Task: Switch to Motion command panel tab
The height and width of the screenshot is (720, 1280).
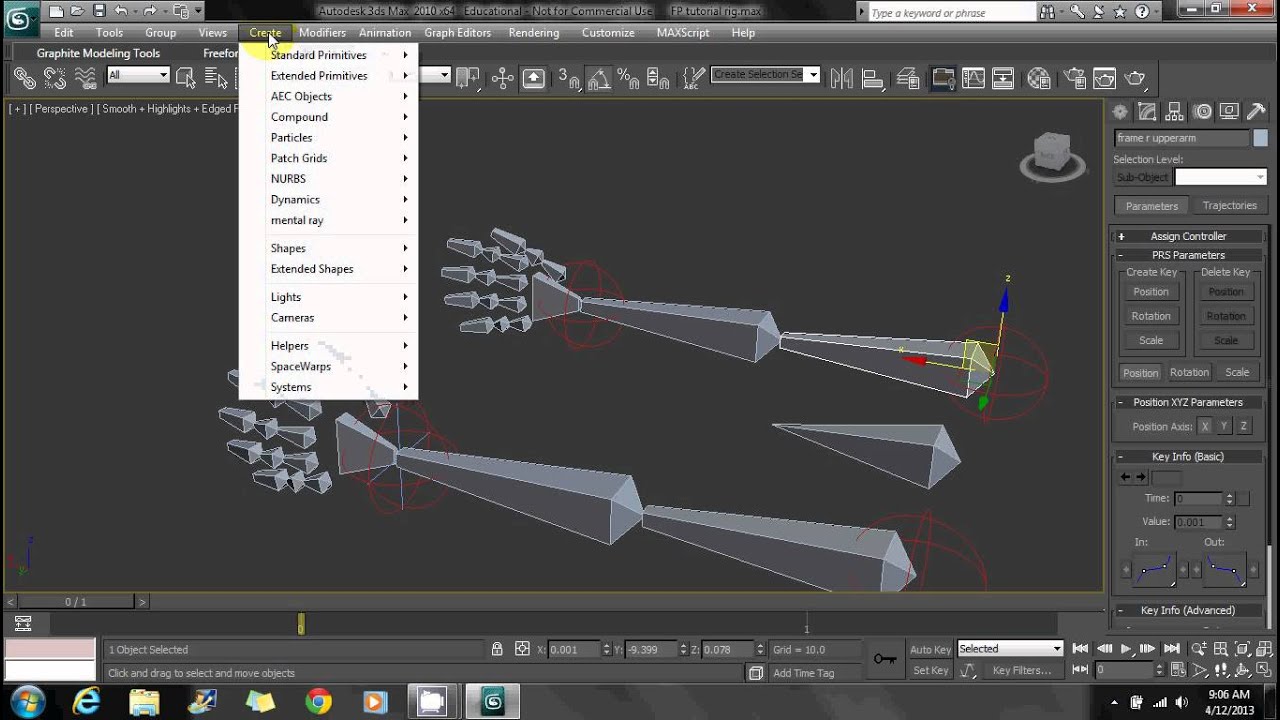Action: 1202,112
